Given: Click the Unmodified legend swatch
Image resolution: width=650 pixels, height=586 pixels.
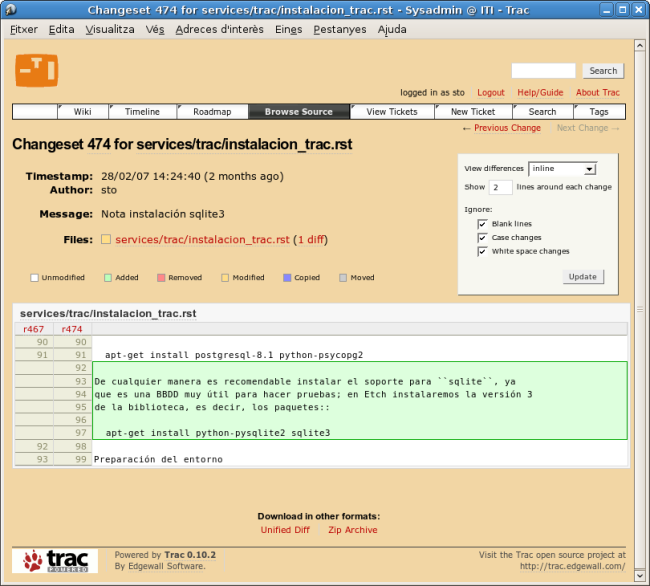Looking at the screenshot, I should (x=34, y=278).
